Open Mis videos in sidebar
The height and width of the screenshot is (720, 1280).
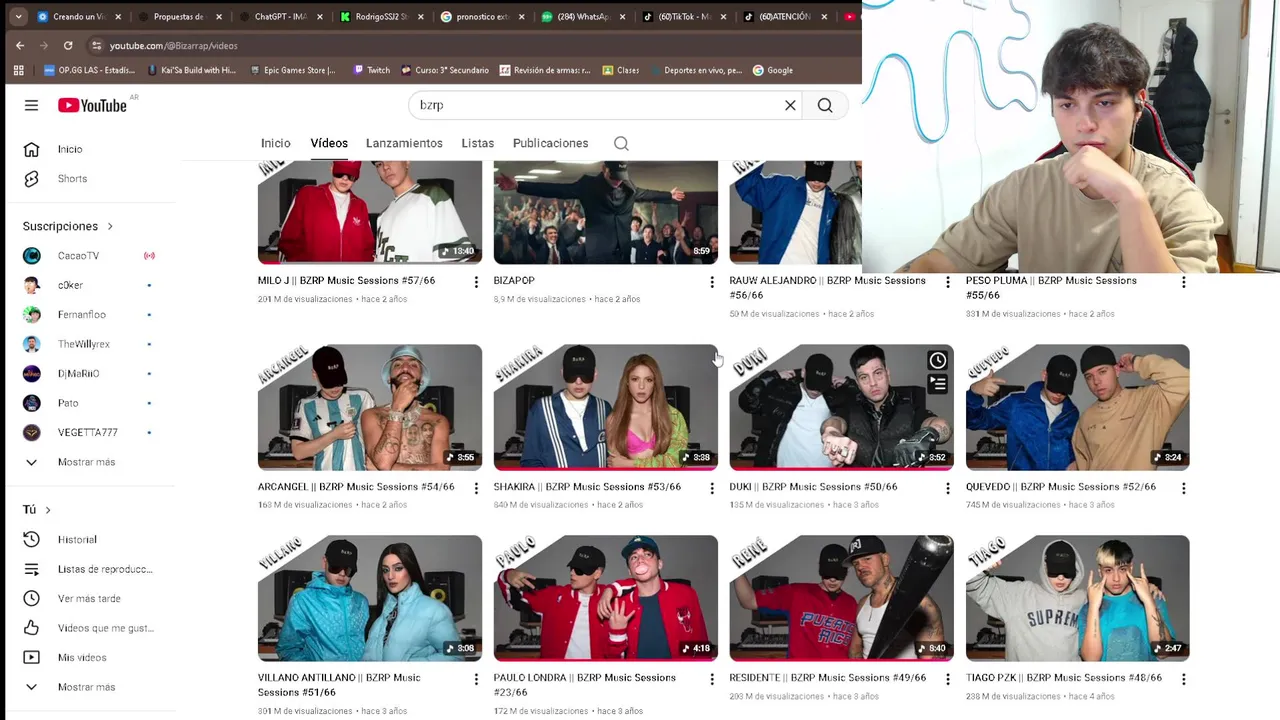tap(64, 657)
